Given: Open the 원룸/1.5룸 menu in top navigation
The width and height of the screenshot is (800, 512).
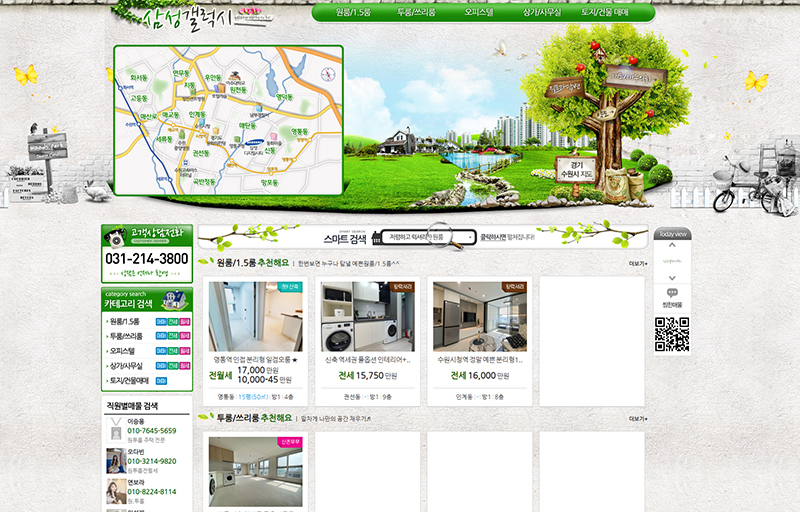Looking at the screenshot, I should click(x=354, y=13).
